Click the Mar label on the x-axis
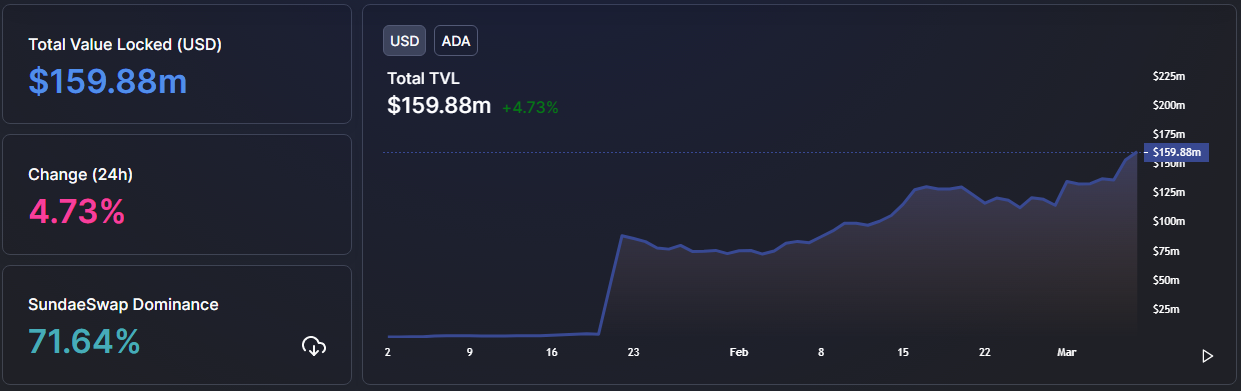Viewport: 1241px width, 391px height. point(1067,352)
